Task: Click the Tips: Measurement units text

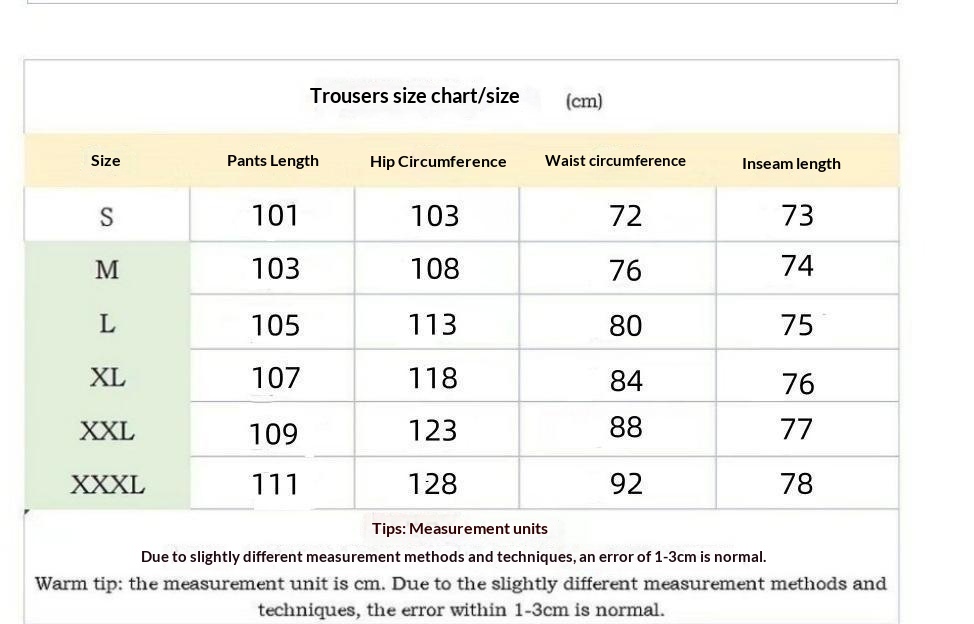Action: (459, 528)
